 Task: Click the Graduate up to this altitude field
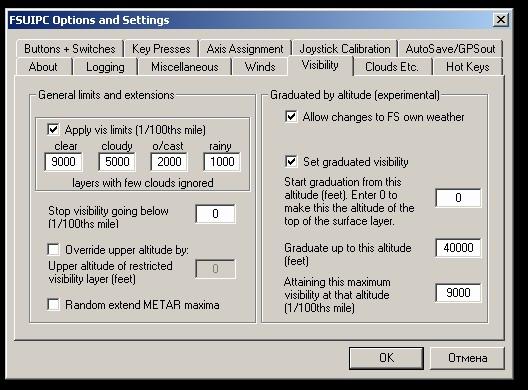tap(458, 248)
